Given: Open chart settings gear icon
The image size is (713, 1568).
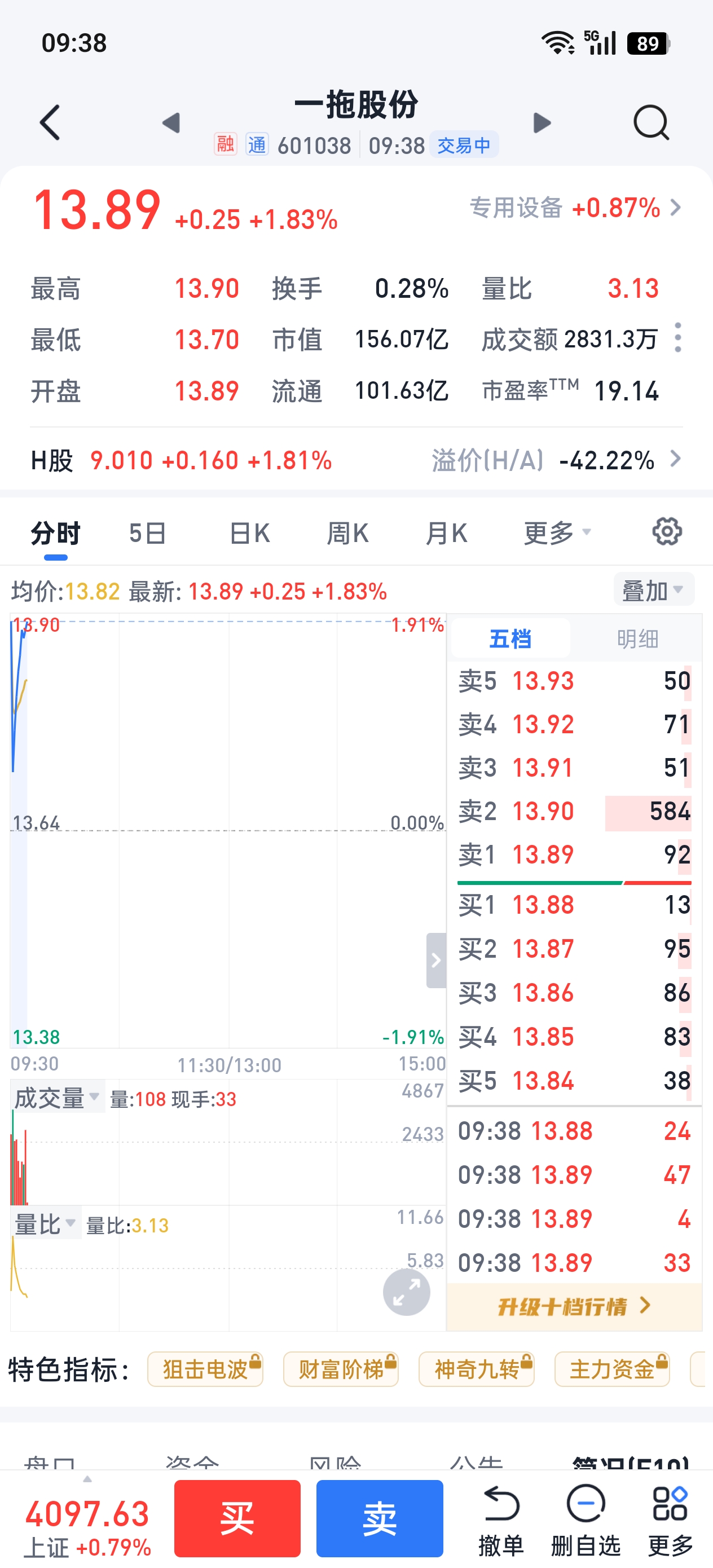Looking at the screenshot, I should click(x=667, y=532).
